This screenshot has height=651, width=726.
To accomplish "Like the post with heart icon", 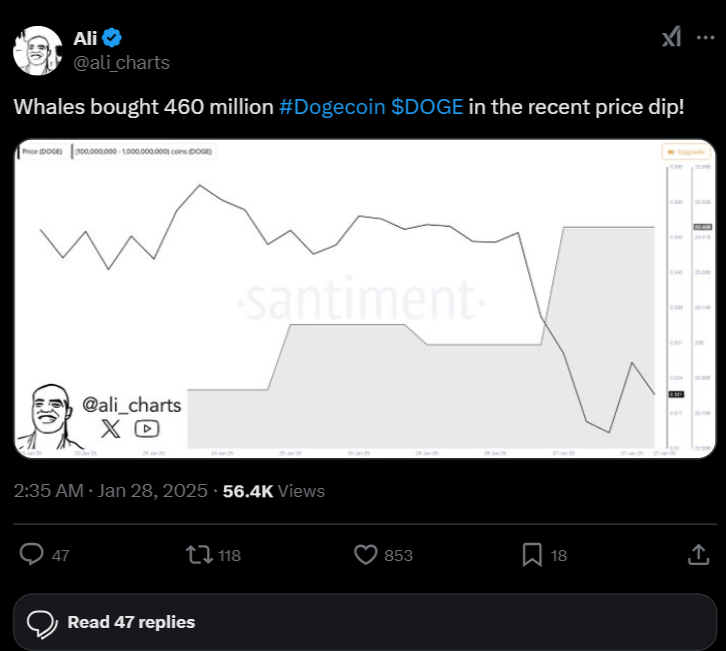I will [x=366, y=554].
